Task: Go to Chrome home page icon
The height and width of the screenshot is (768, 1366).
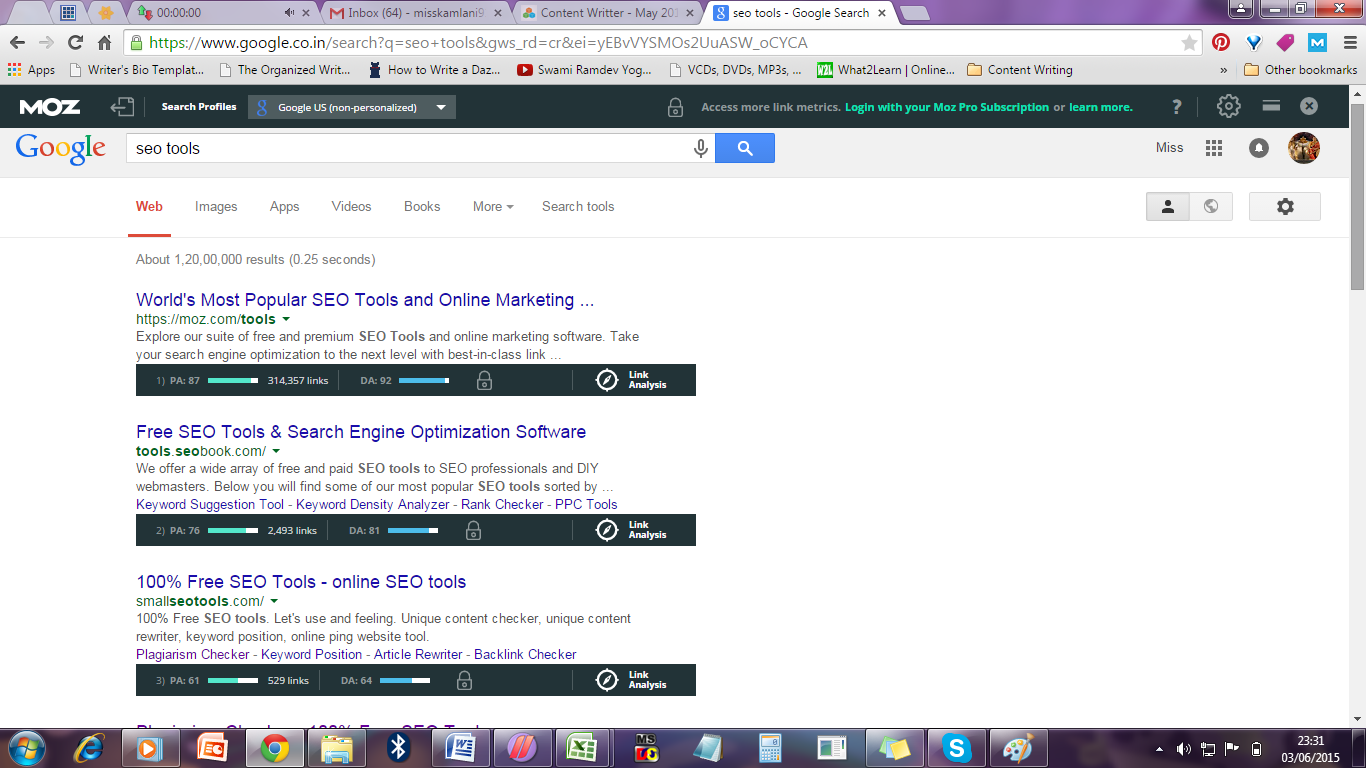Action: pos(104,43)
